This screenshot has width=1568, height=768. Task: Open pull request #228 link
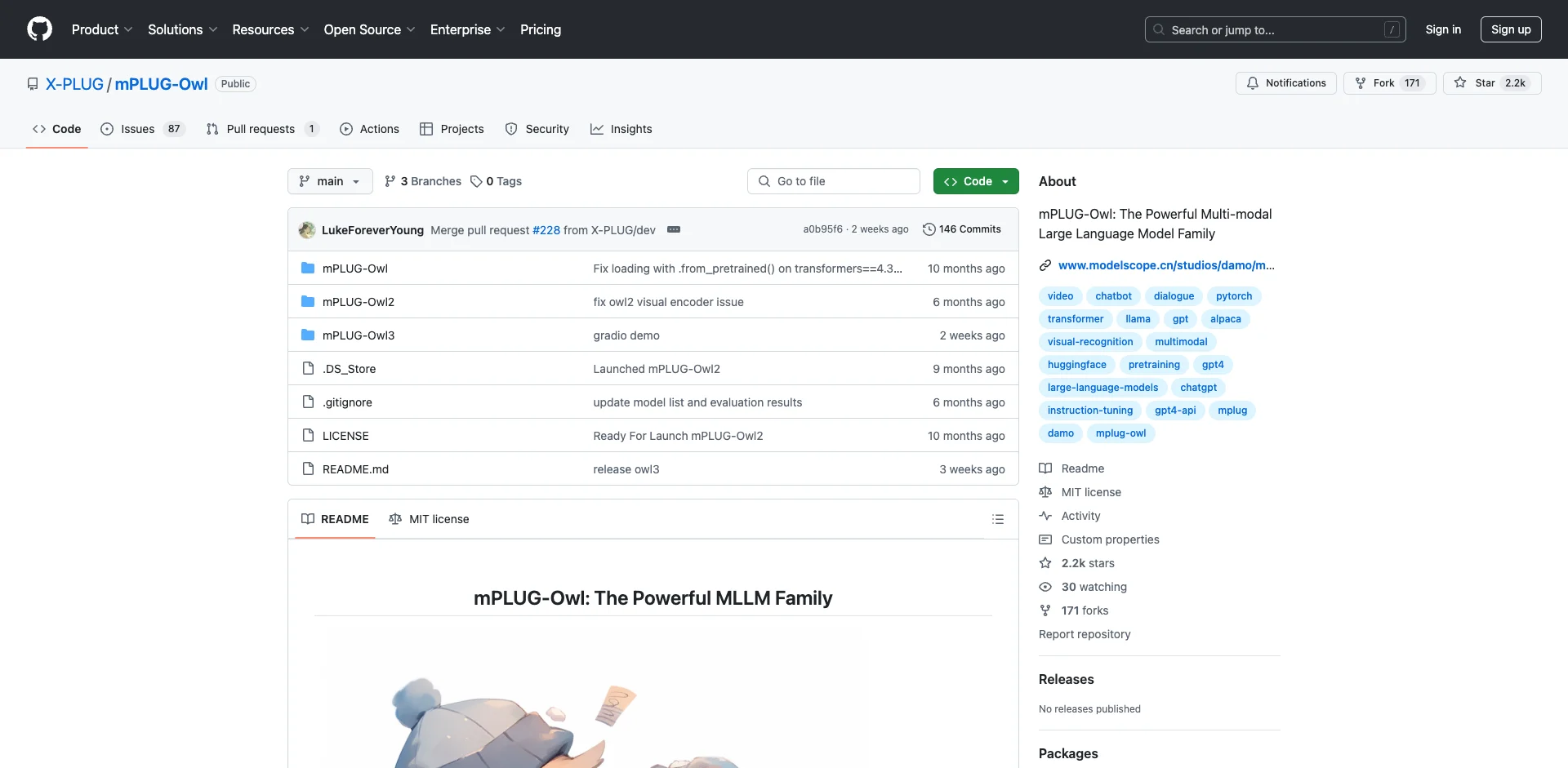546,230
